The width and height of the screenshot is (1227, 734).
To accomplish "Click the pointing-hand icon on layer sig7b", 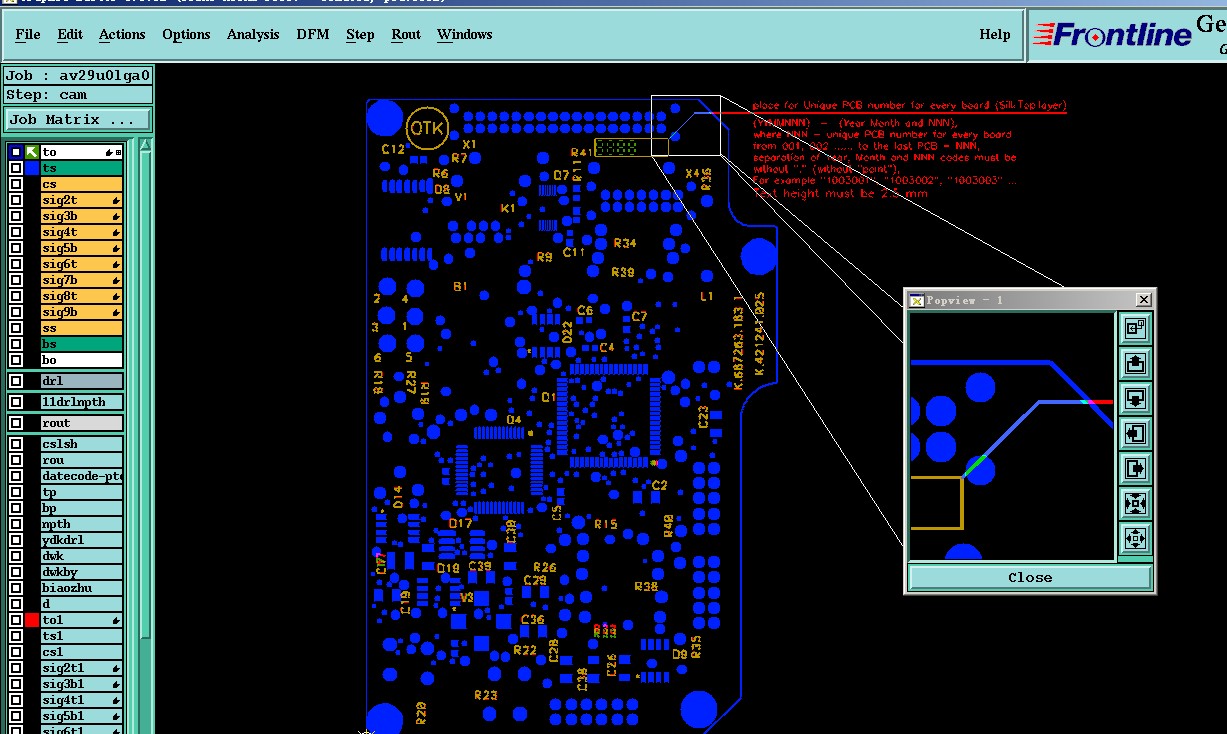I will click(116, 280).
